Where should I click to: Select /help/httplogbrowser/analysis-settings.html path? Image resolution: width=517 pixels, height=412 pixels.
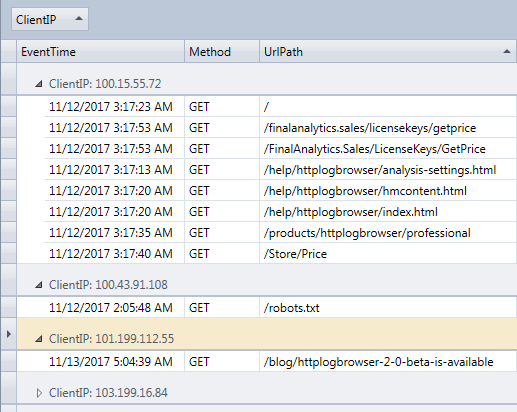[x=388, y=170]
